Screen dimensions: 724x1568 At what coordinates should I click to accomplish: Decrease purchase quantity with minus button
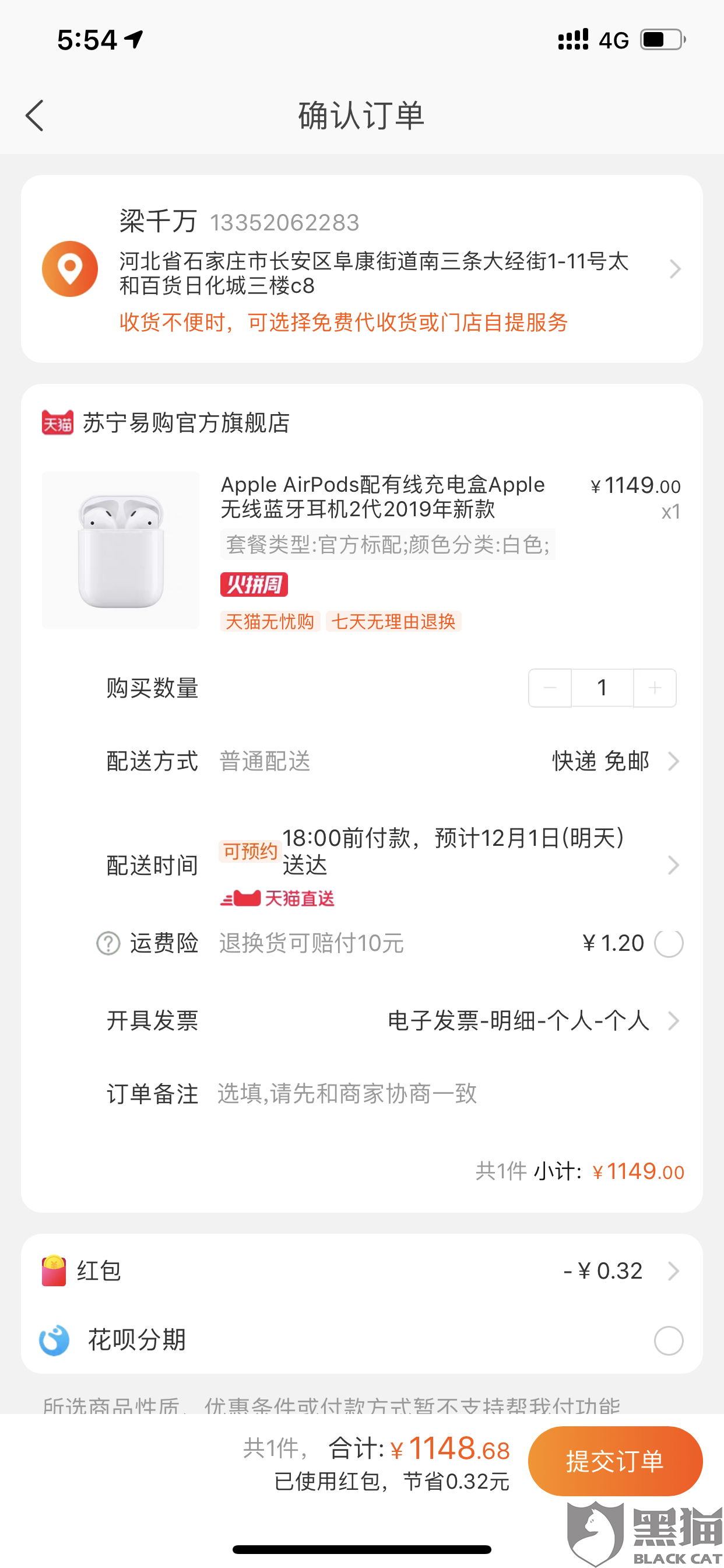click(x=550, y=688)
